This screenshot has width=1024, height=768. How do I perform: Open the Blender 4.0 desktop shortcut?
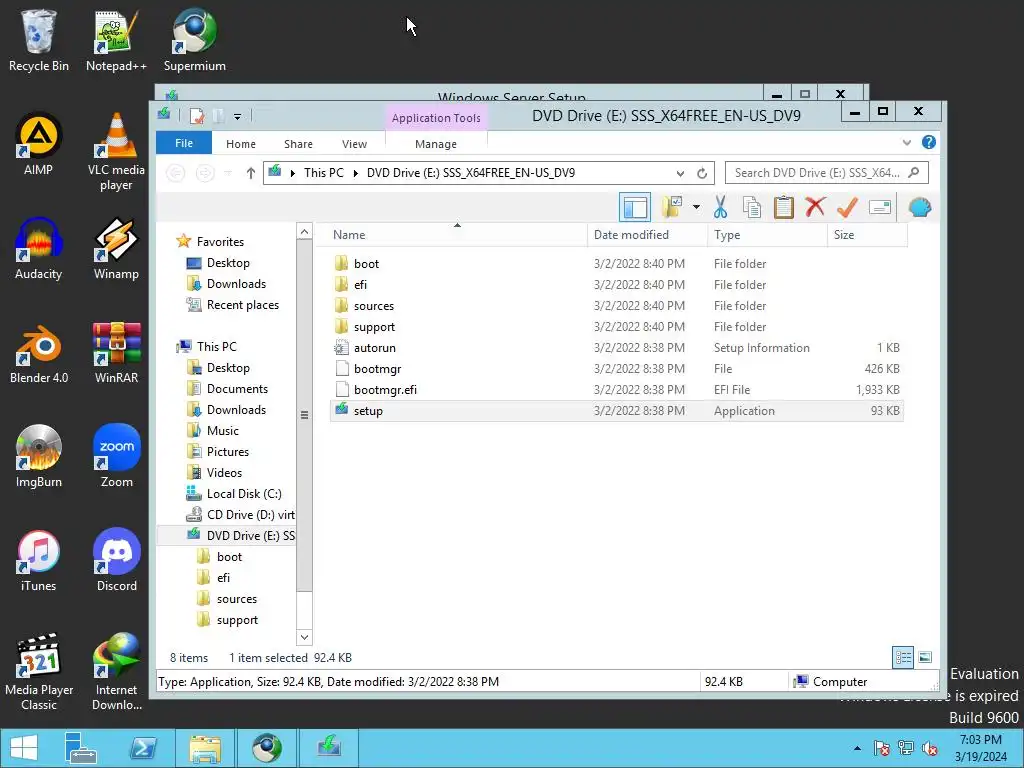(x=39, y=354)
